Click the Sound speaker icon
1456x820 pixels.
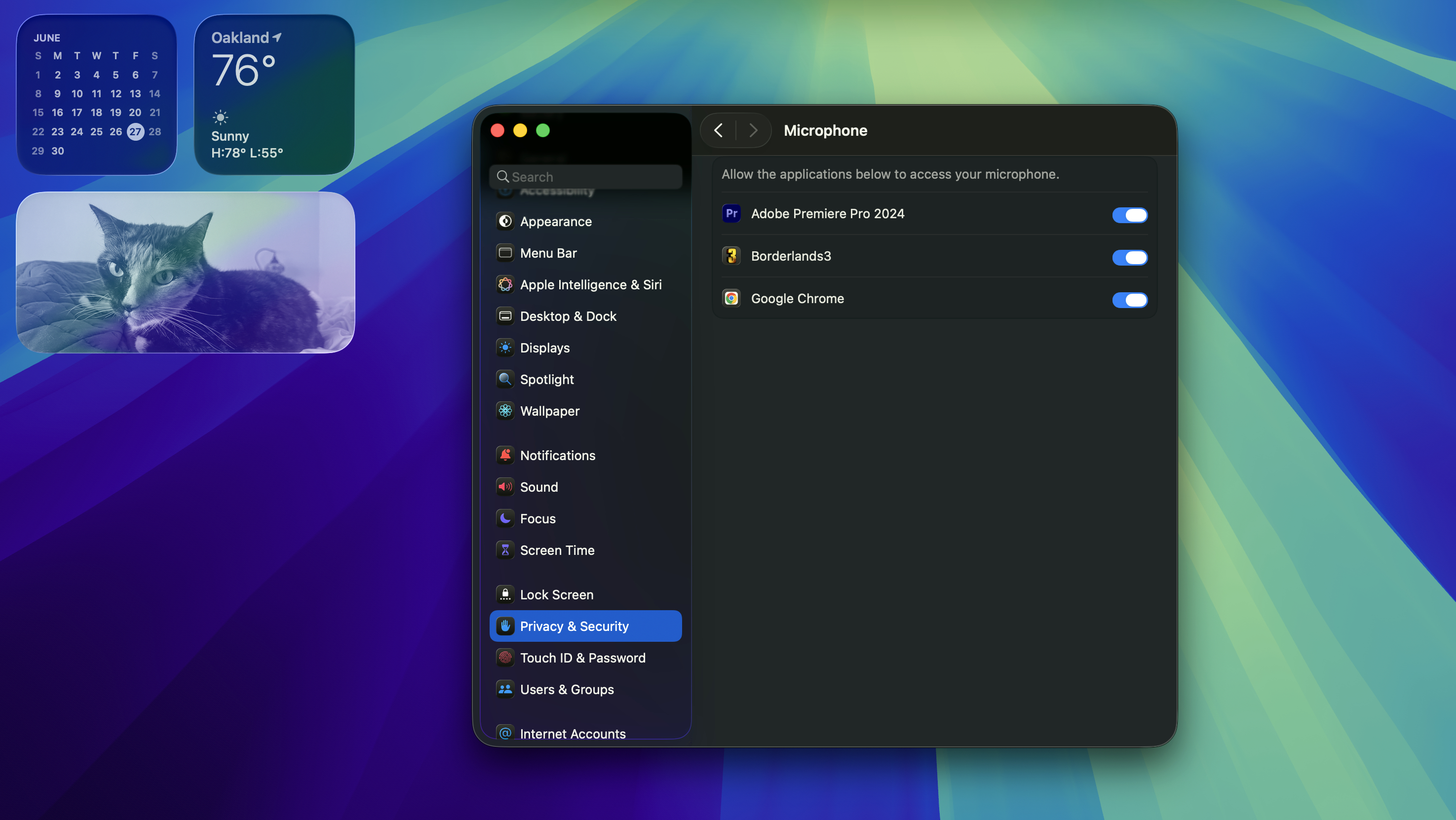[505, 487]
